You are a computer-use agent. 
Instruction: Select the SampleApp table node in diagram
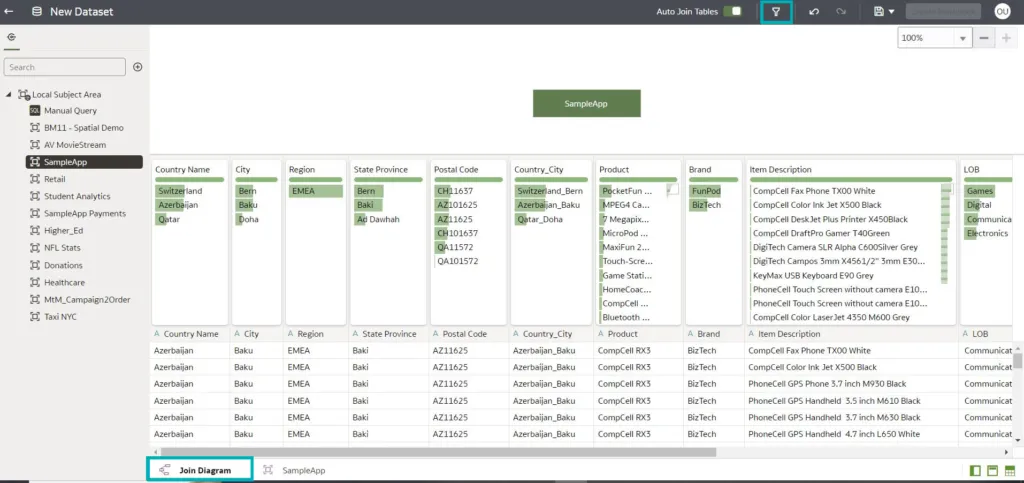[x=586, y=103]
